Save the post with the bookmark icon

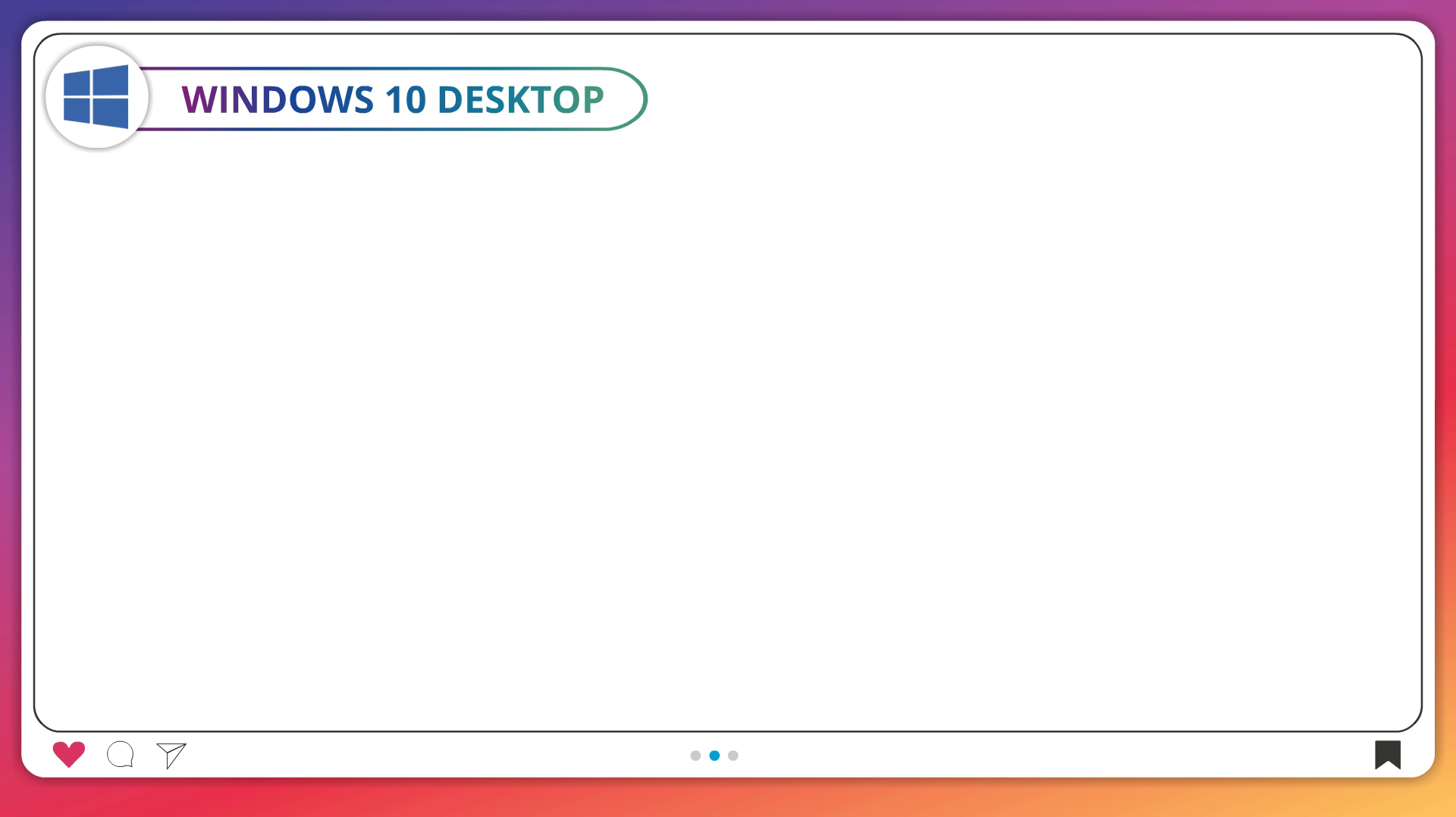pos(1387,755)
